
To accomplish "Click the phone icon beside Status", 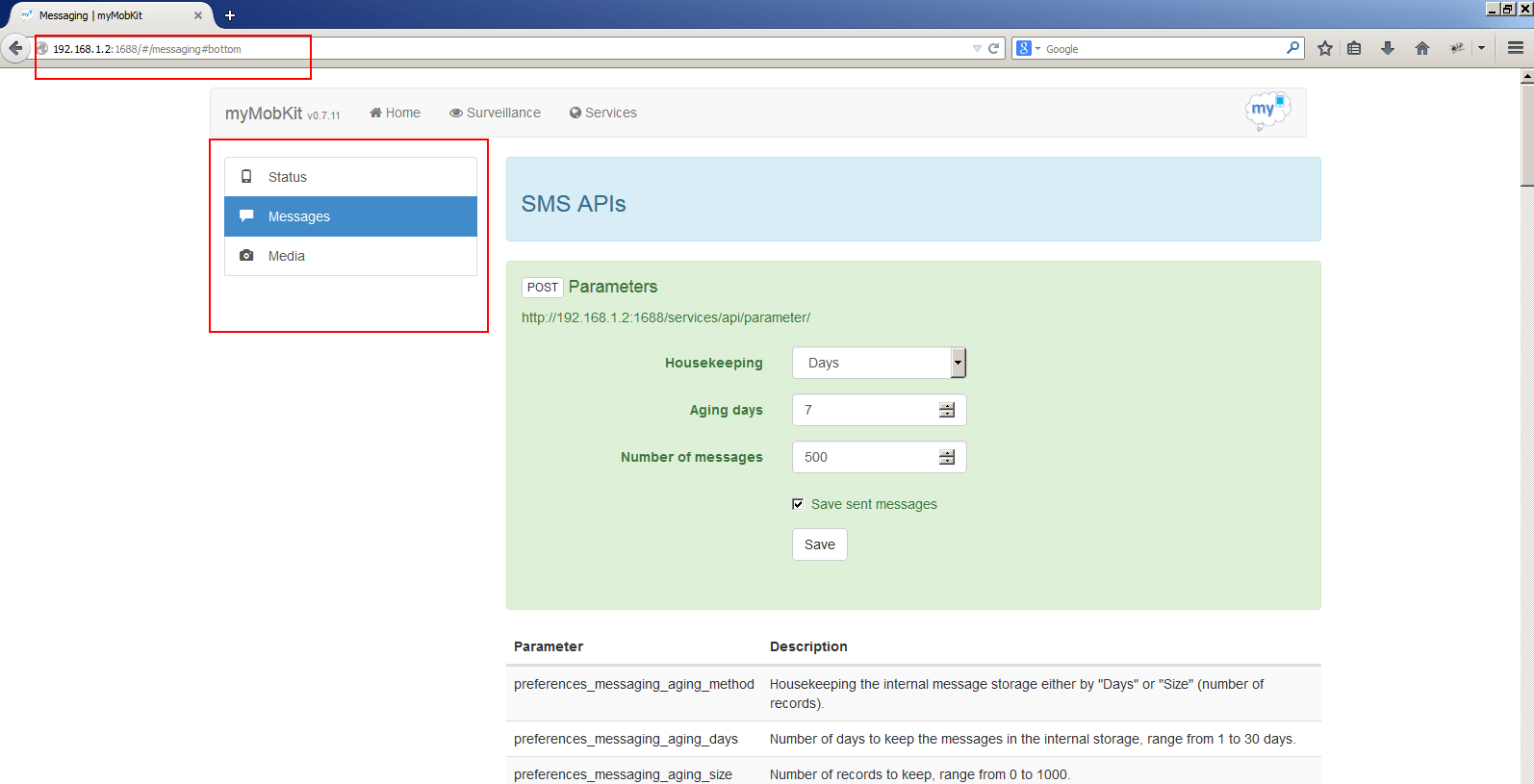I will (246, 177).
